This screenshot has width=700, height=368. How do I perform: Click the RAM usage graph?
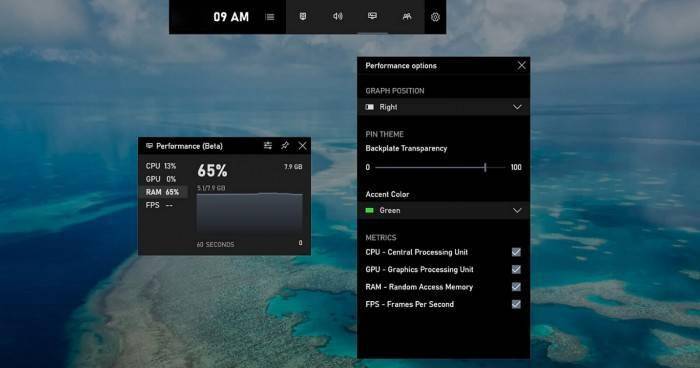click(x=250, y=214)
